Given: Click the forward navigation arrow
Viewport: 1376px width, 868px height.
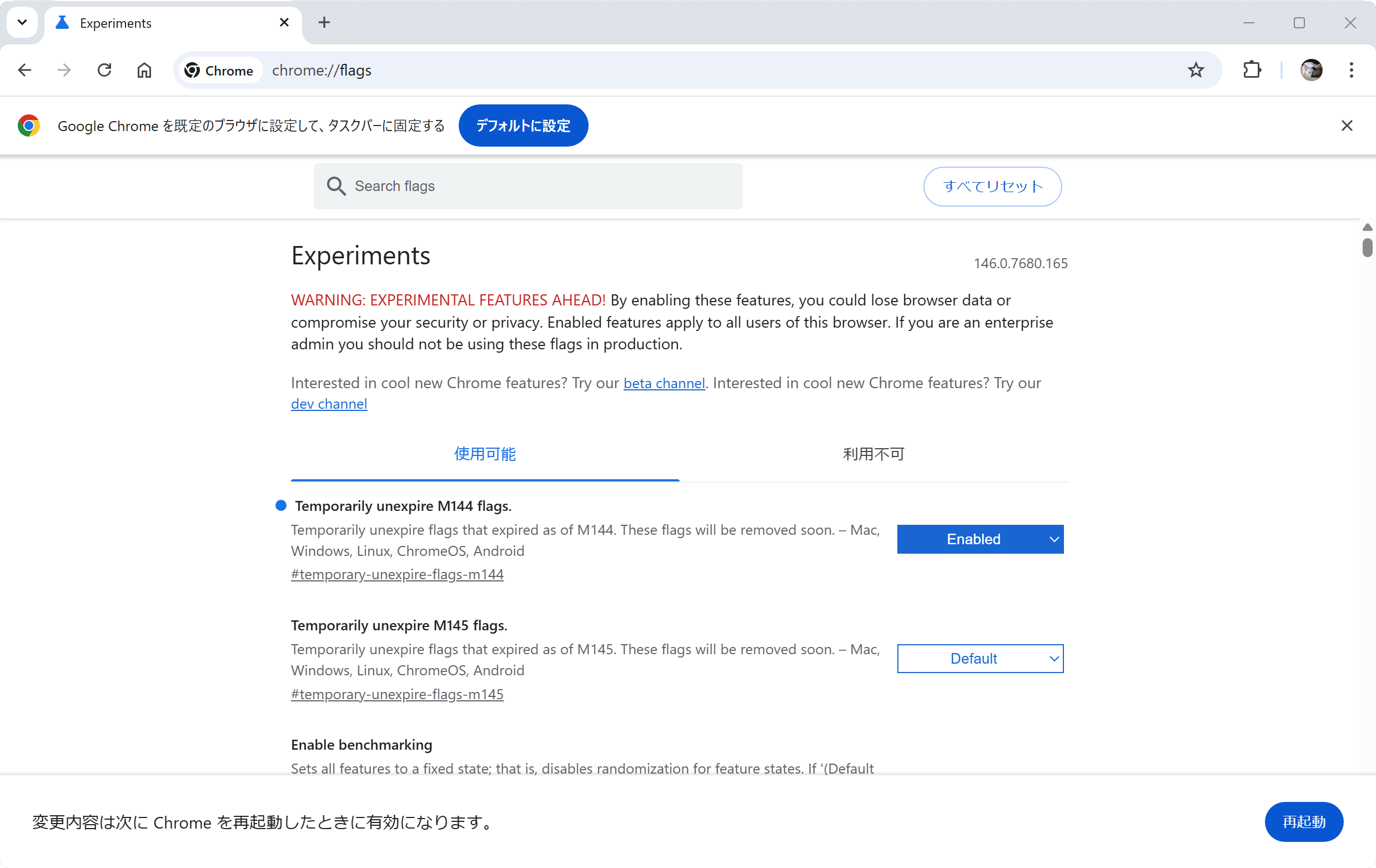Looking at the screenshot, I should (x=63, y=70).
